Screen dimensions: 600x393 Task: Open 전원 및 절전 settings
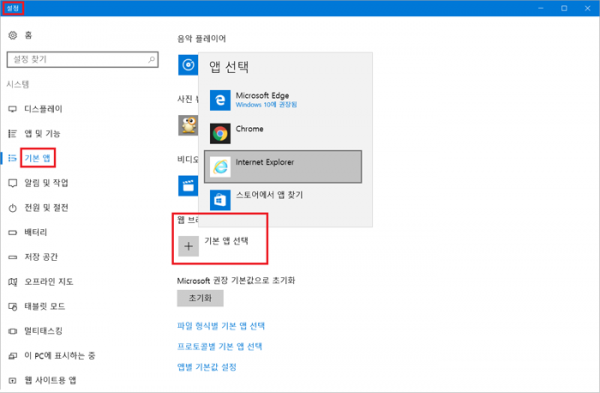(46, 208)
